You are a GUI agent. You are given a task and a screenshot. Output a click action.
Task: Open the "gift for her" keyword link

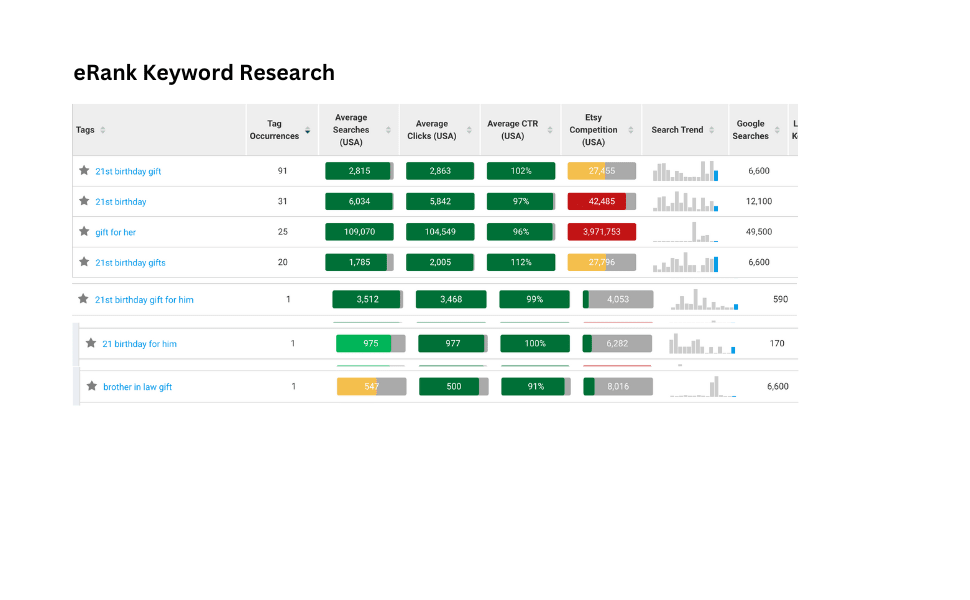tap(115, 232)
